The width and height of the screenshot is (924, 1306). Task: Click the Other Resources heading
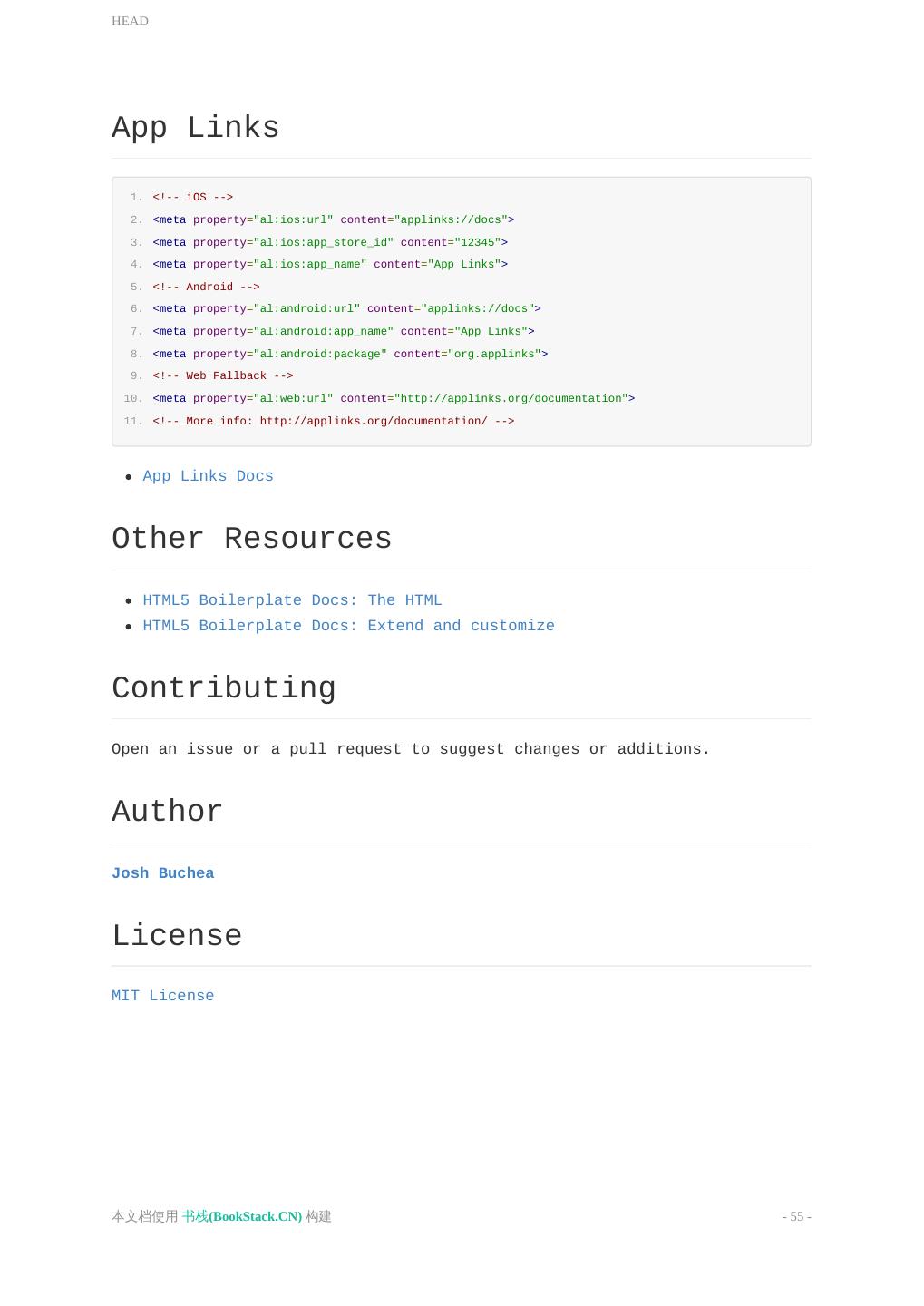coord(251,539)
